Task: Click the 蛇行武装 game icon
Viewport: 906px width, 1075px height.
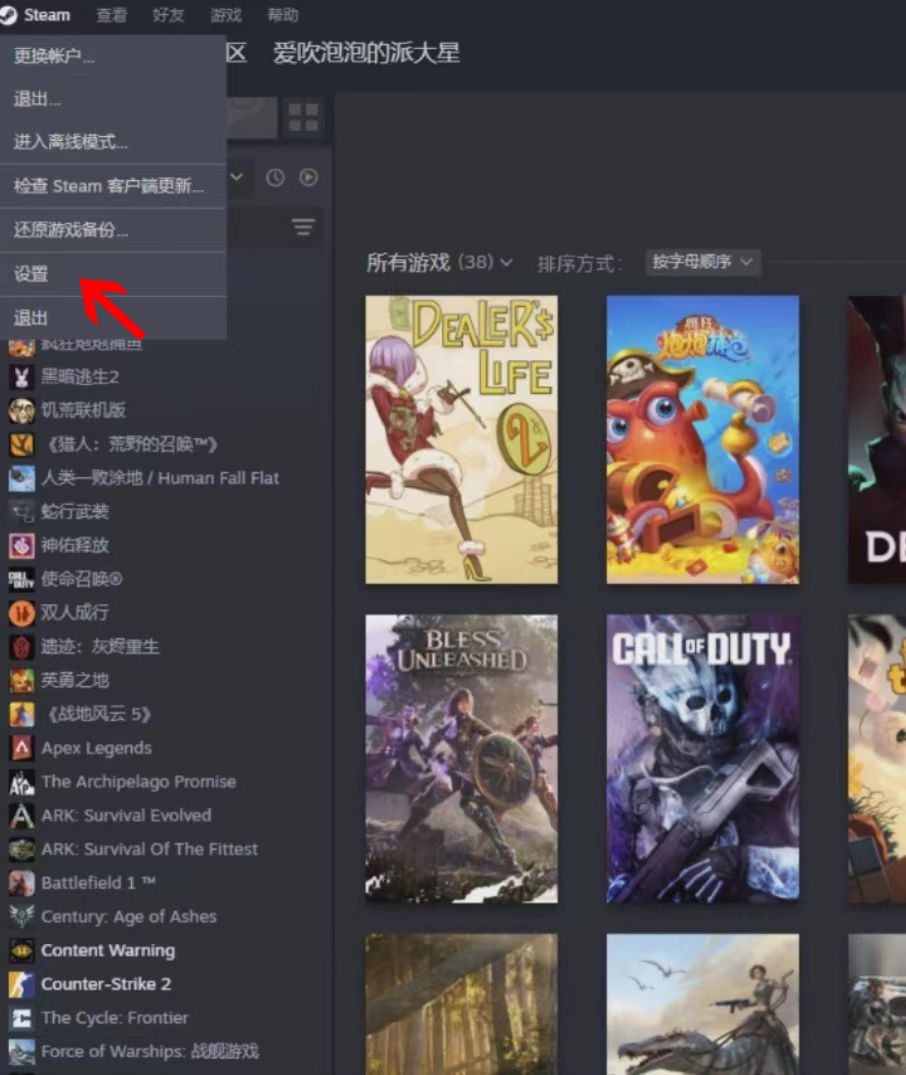Action: point(21,511)
